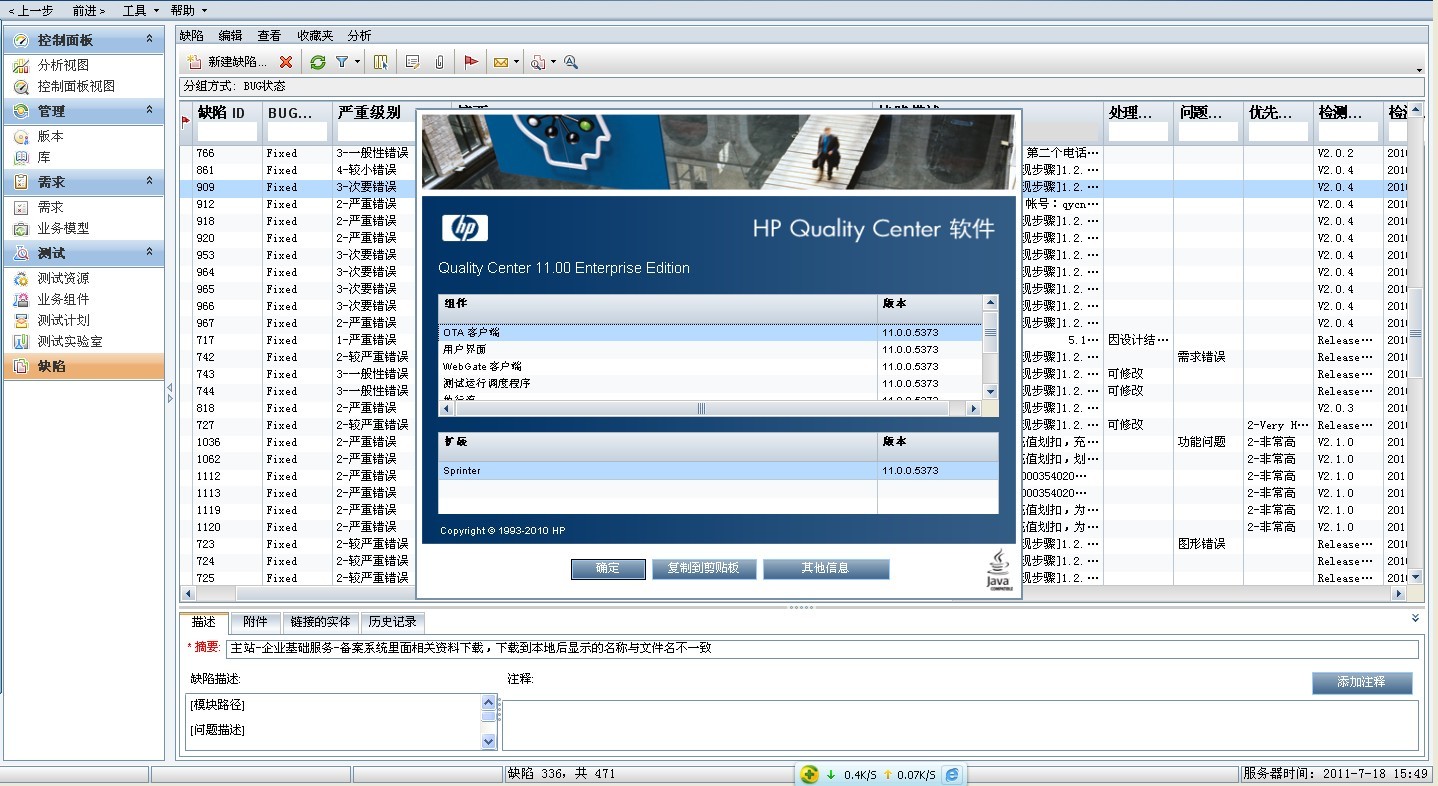This screenshot has height=786, width=1438.
Task: Open the find similar defects dropdown arrow
Action: tap(553, 62)
